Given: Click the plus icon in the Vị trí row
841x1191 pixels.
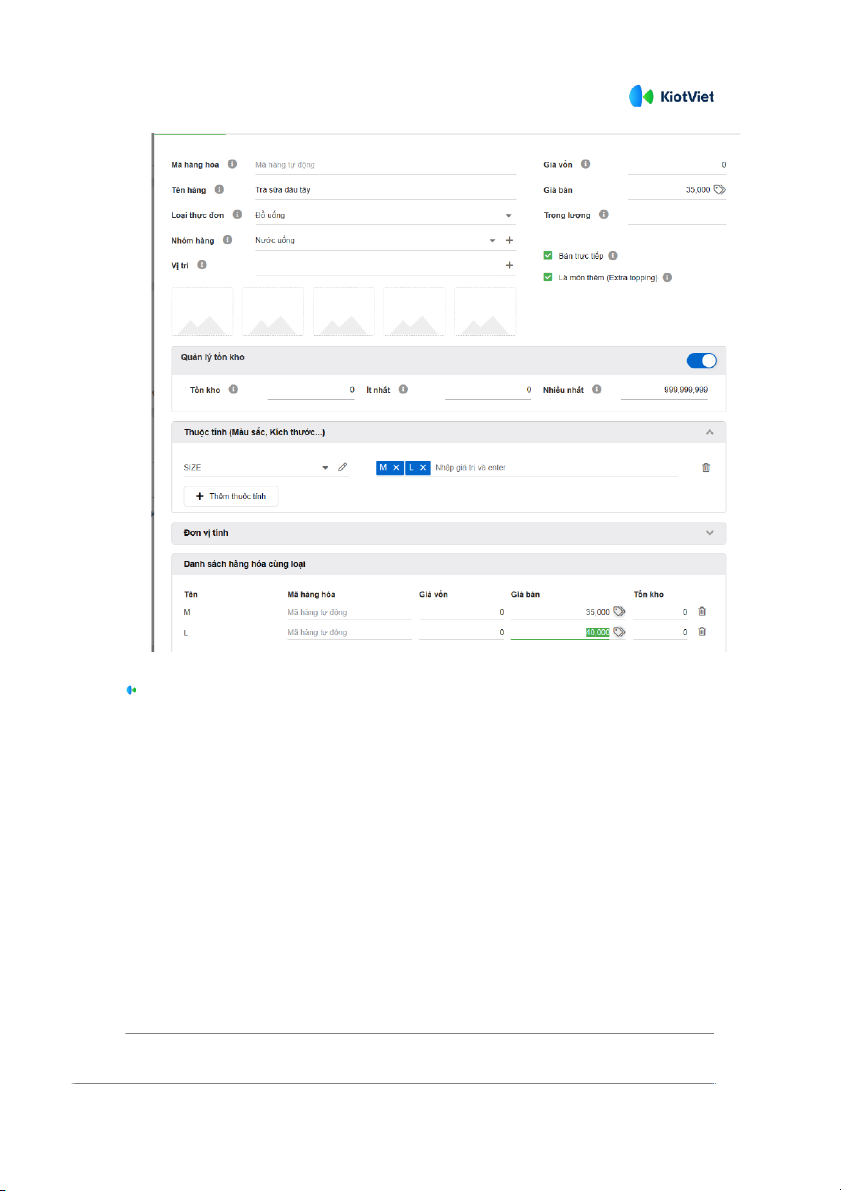Looking at the screenshot, I should pyautogui.click(x=509, y=265).
